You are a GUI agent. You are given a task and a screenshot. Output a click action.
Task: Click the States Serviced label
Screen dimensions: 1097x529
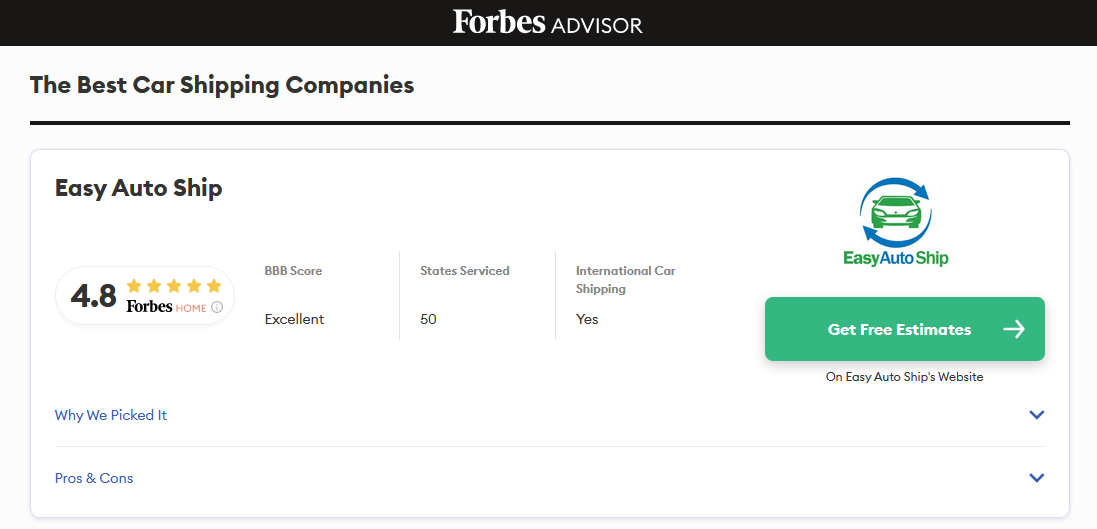464,271
